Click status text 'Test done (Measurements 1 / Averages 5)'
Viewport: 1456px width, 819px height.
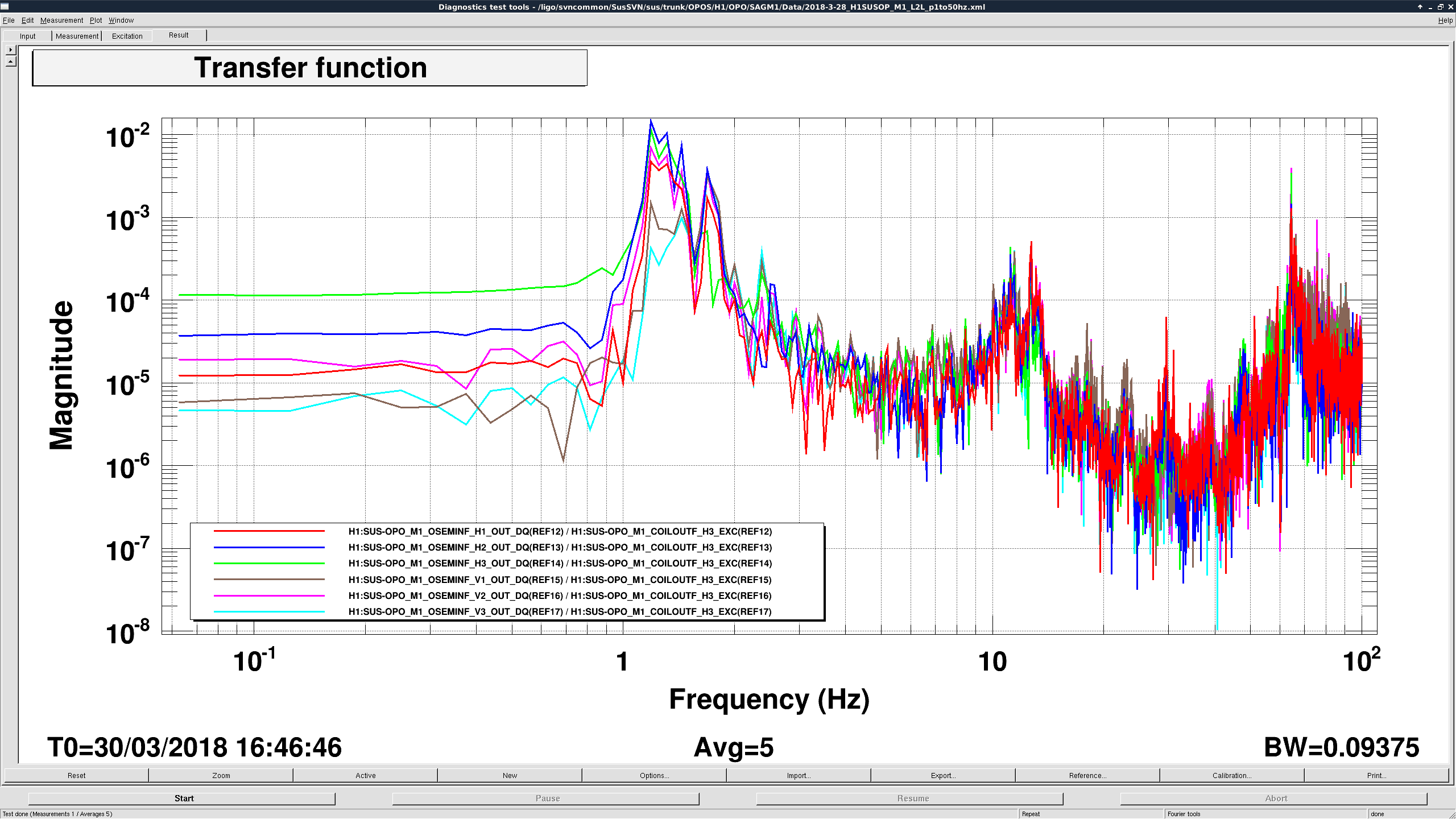coord(57,814)
